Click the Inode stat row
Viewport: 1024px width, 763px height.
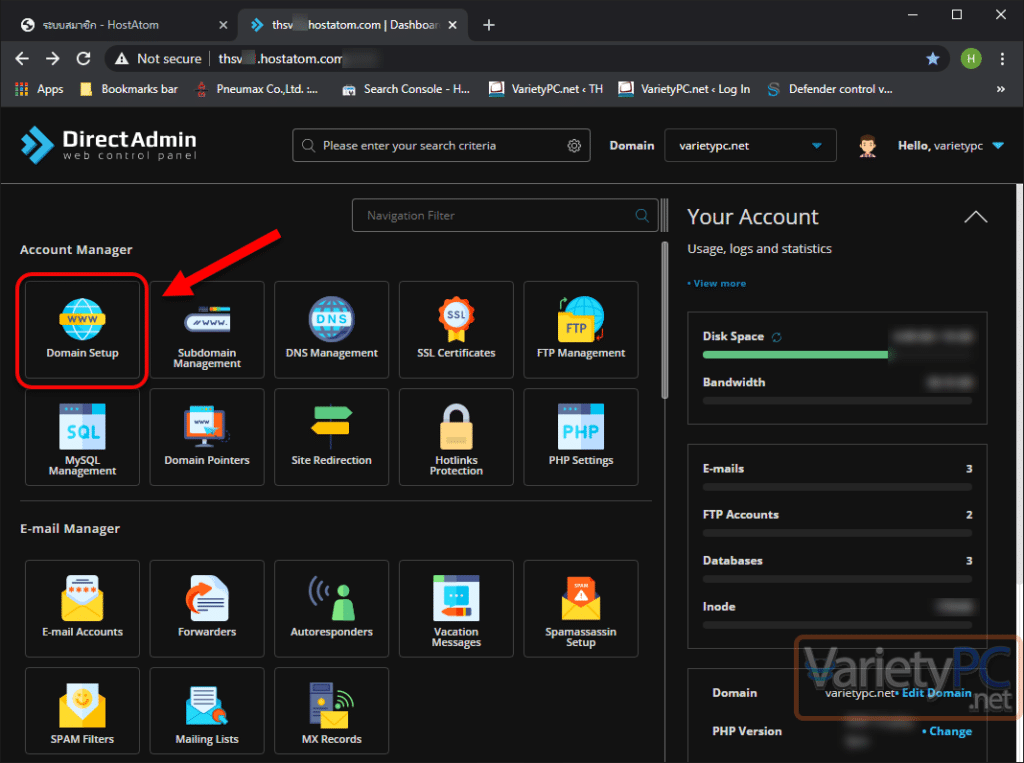click(837, 614)
